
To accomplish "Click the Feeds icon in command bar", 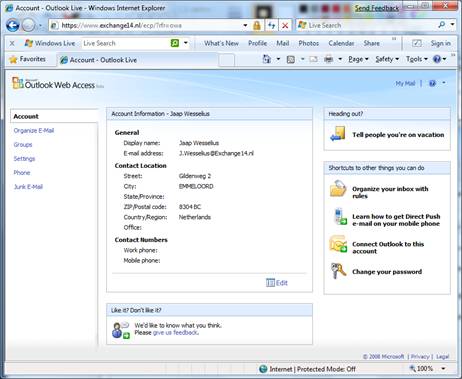I will tap(291, 59).
